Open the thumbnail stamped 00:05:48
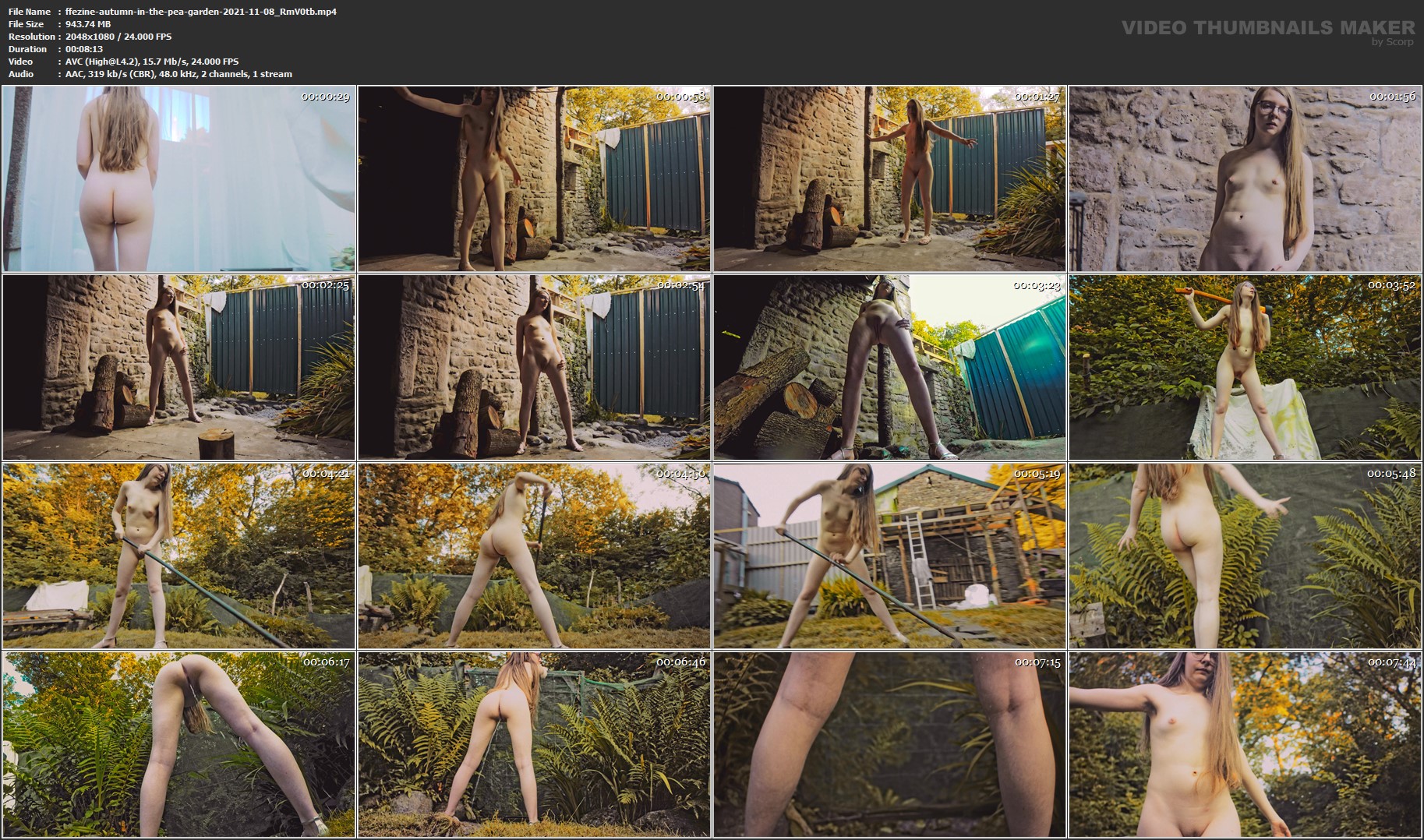Image resolution: width=1424 pixels, height=840 pixels. click(x=1245, y=556)
